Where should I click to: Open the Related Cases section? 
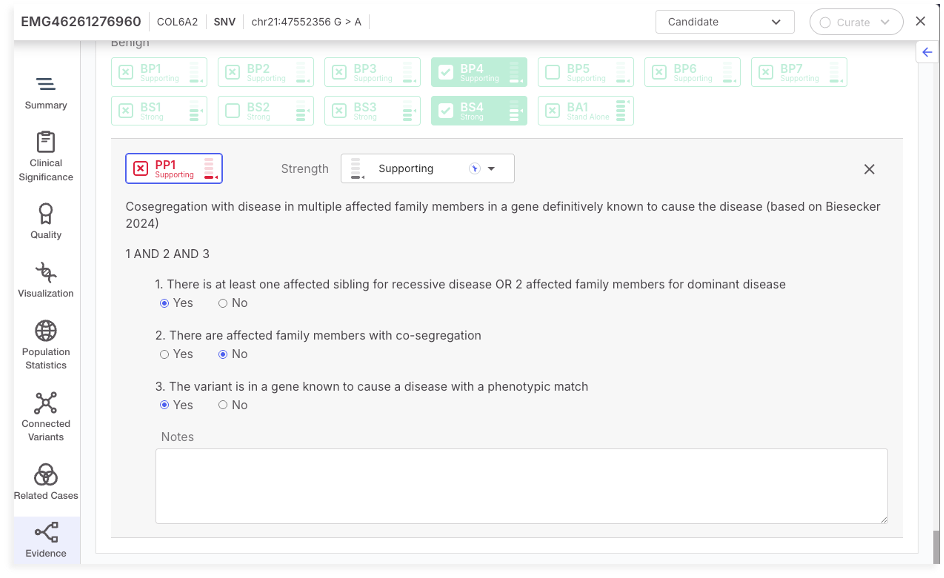46,481
